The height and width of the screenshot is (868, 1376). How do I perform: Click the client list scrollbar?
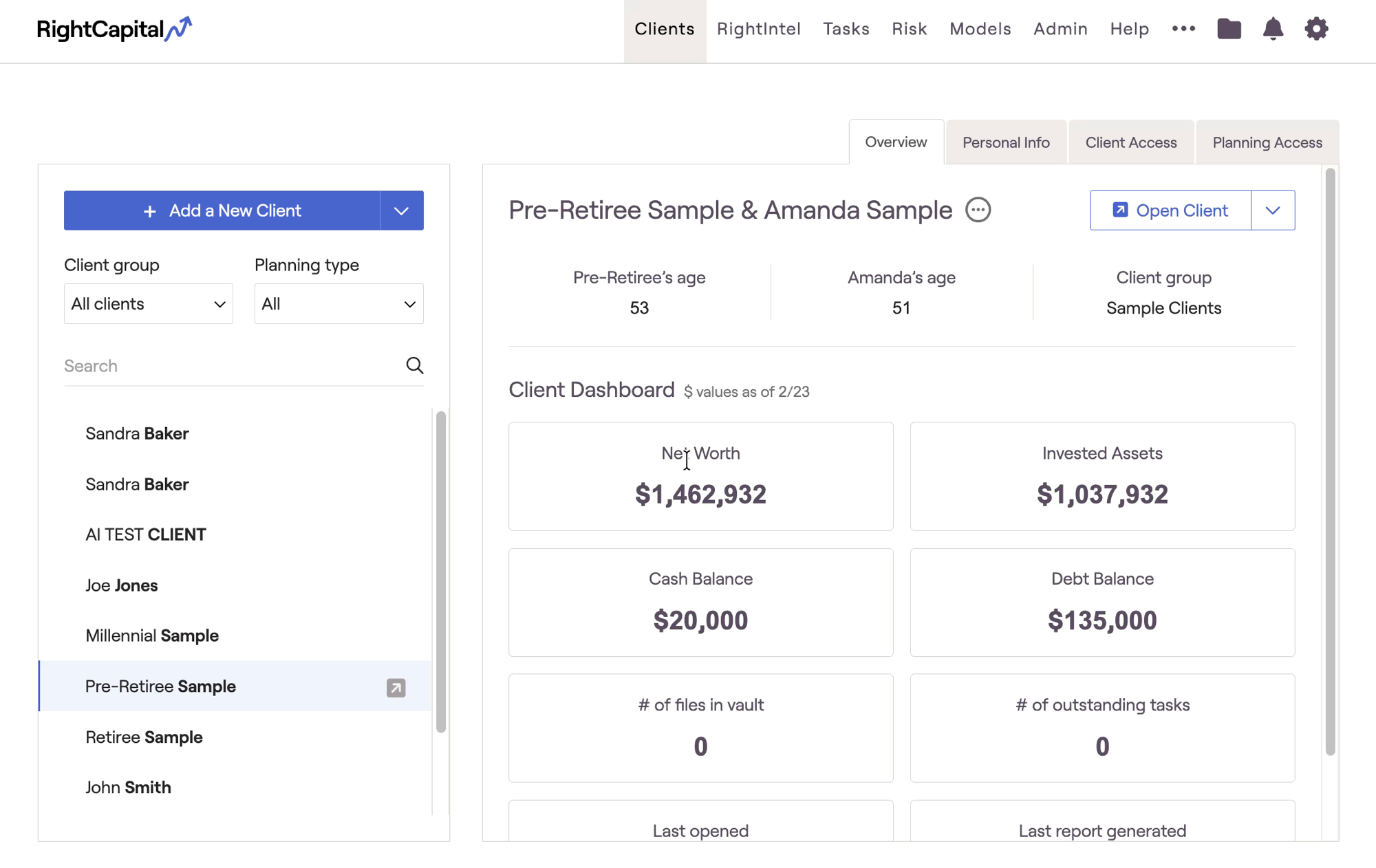pos(441,571)
